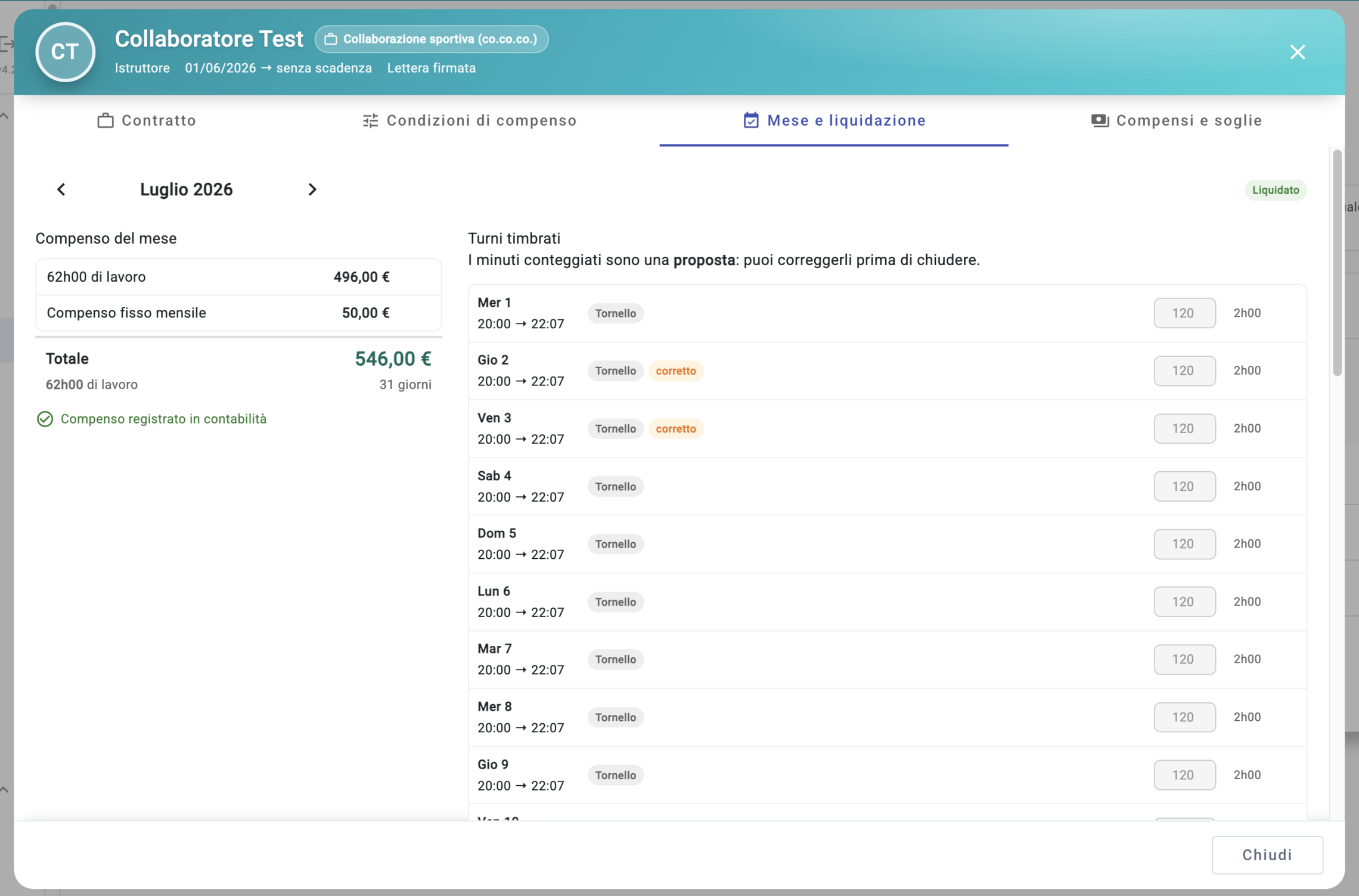The image size is (1359, 896).
Task: Click the Liquidato status chip
Action: [x=1275, y=190]
